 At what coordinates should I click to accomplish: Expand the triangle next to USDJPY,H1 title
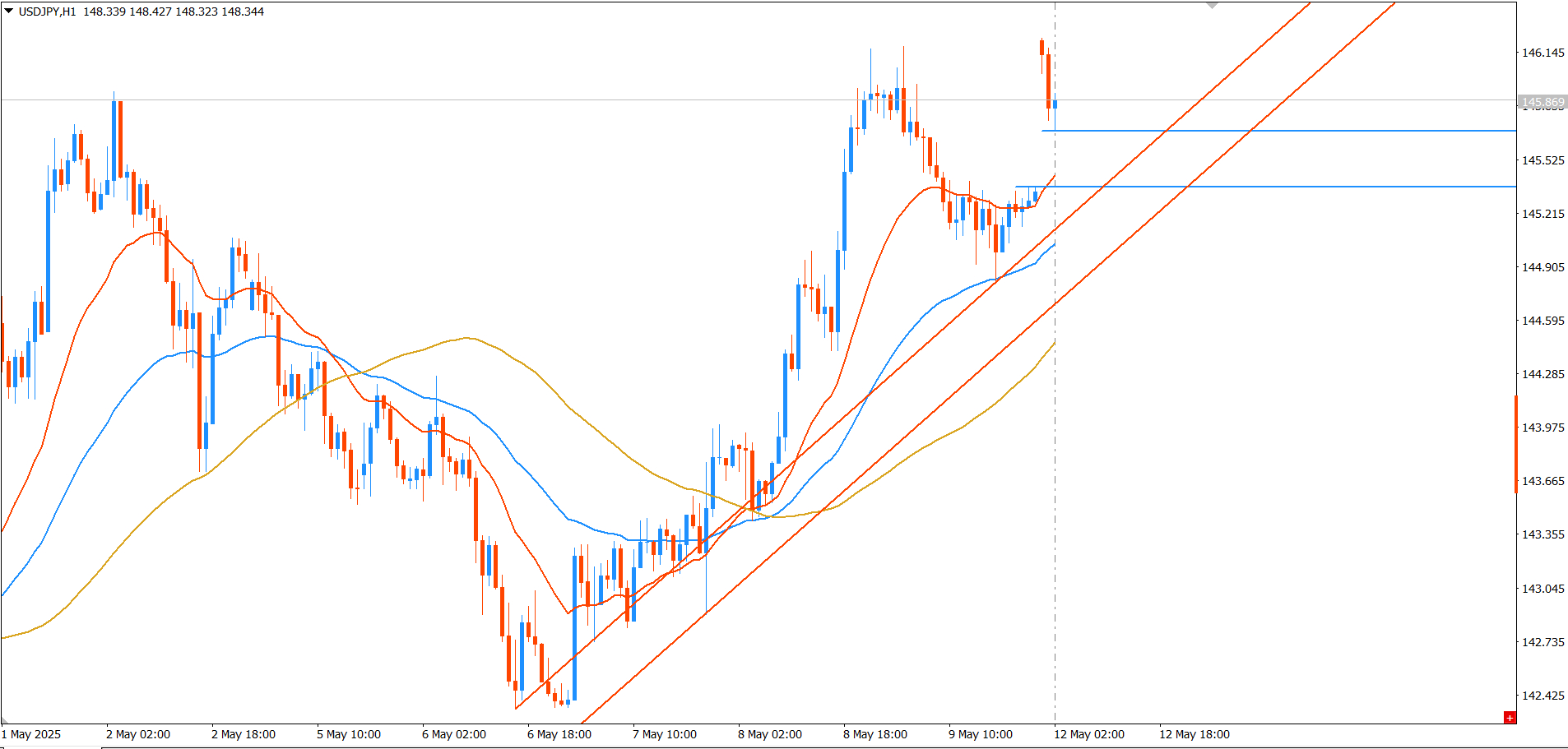pyautogui.click(x=8, y=12)
